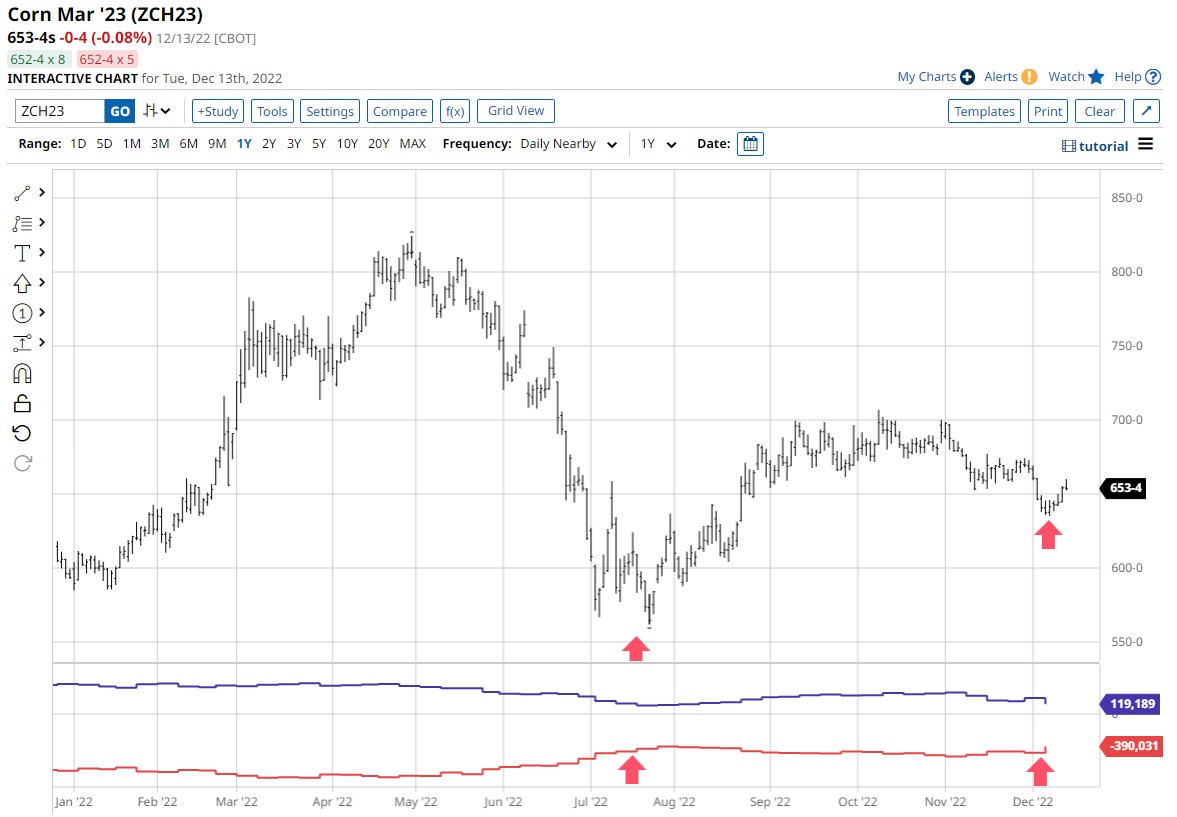Open the 1Y period dropdown
Image resolution: width=1177 pixels, height=817 pixels.
658,143
